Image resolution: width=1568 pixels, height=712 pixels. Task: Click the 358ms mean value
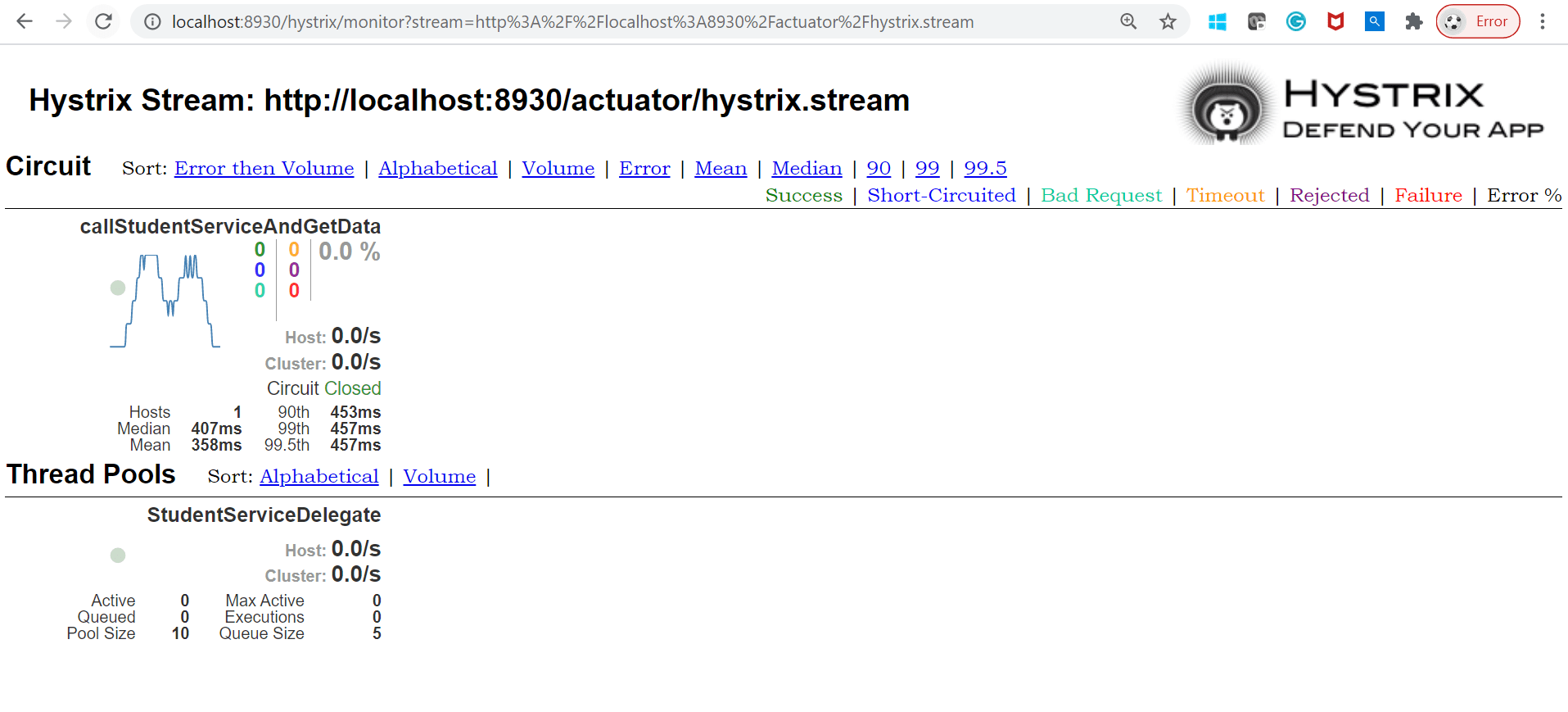click(216, 445)
